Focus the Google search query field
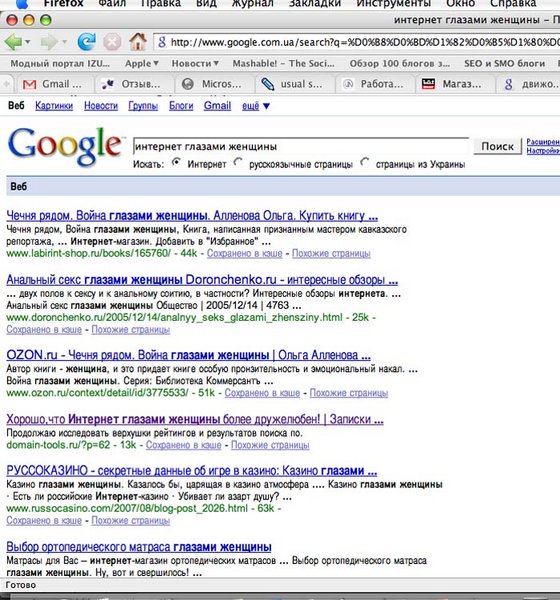This screenshot has width=560, height=600. tap(300, 146)
